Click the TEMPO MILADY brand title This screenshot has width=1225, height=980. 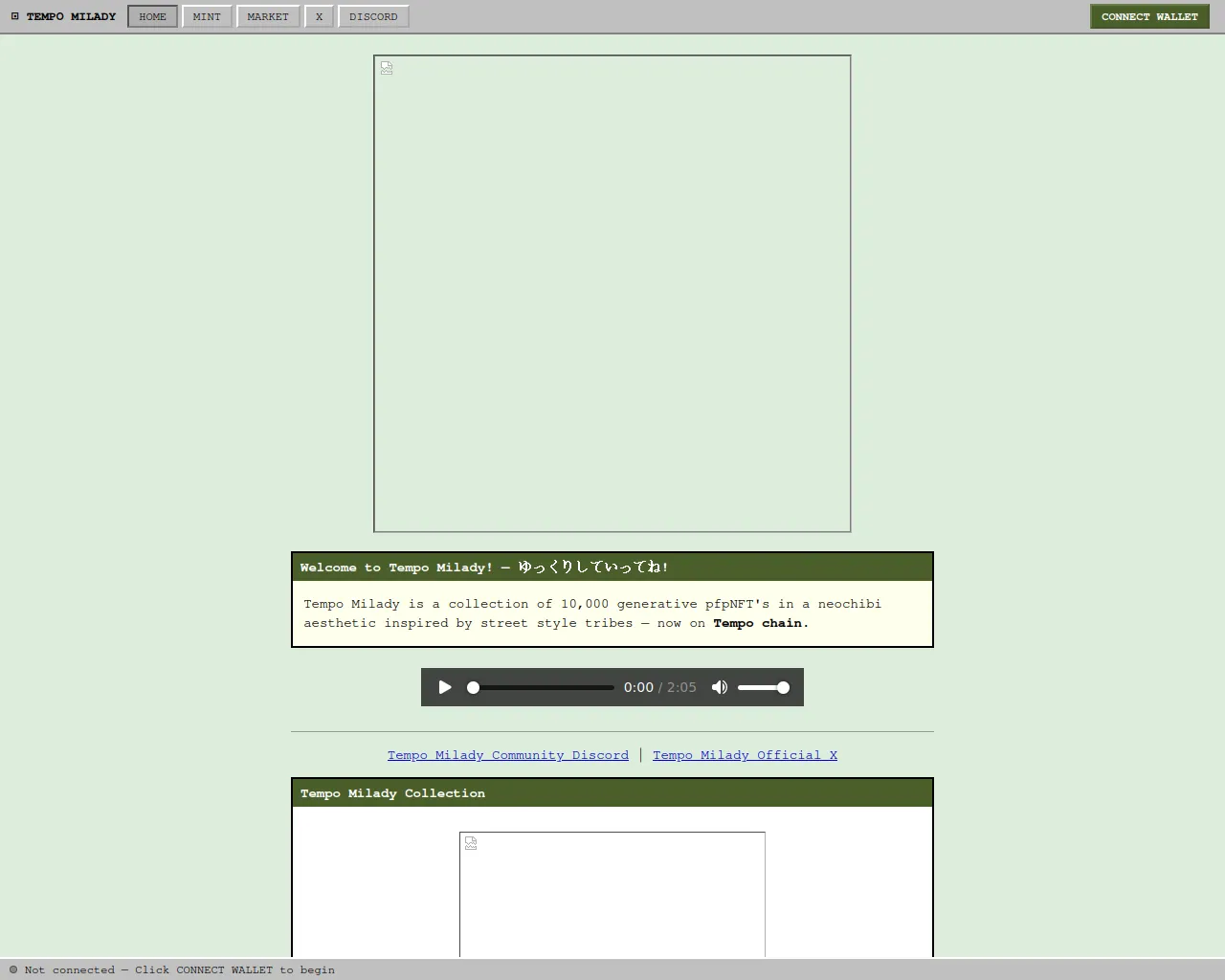(71, 16)
